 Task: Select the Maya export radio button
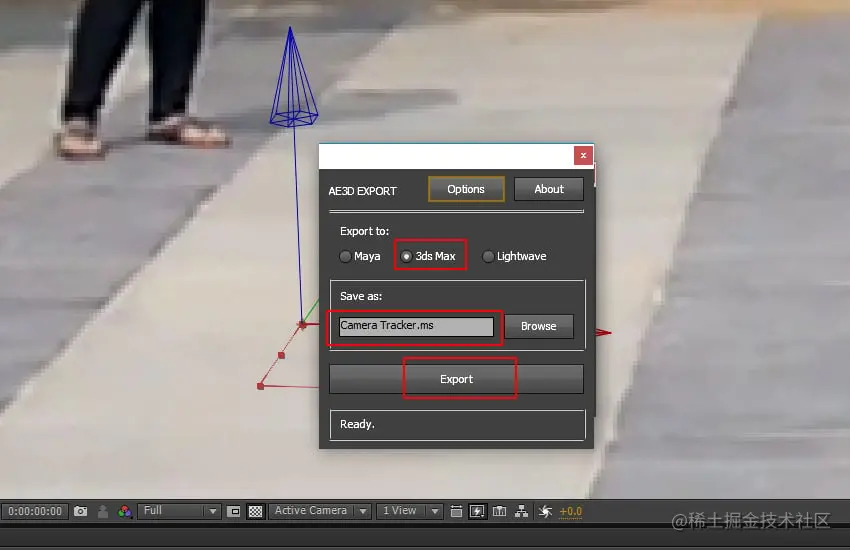[x=345, y=256]
